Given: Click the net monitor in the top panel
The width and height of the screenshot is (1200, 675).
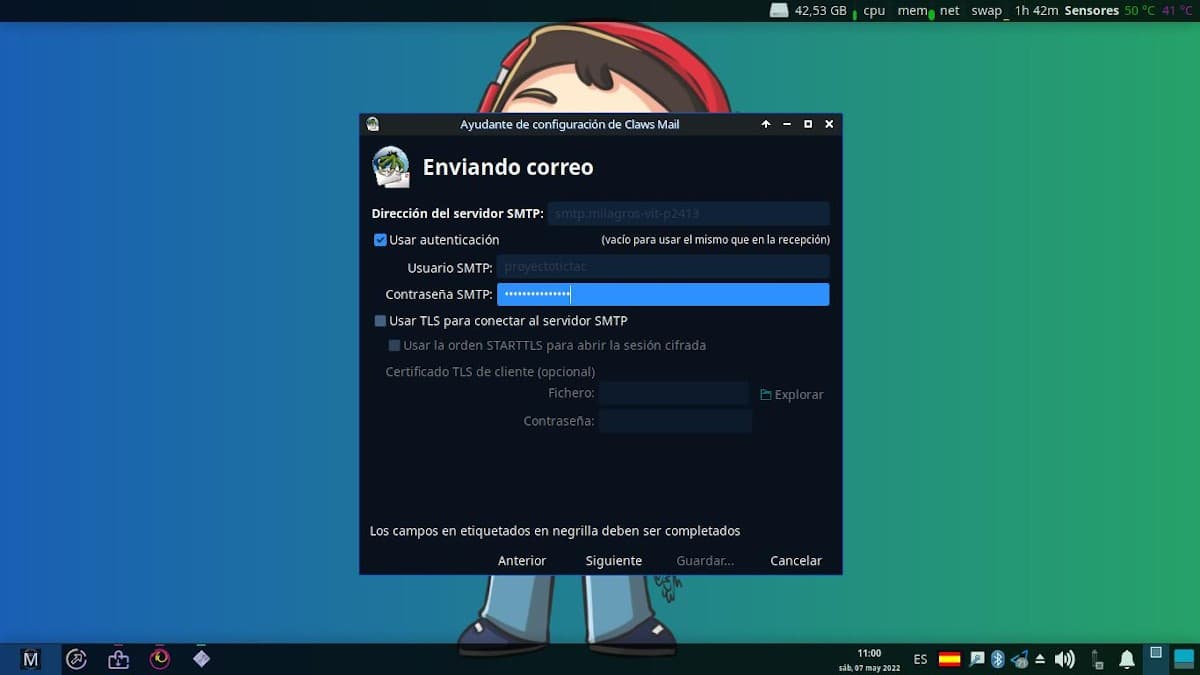Looking at the screenshot, I should tap(949, 10).
